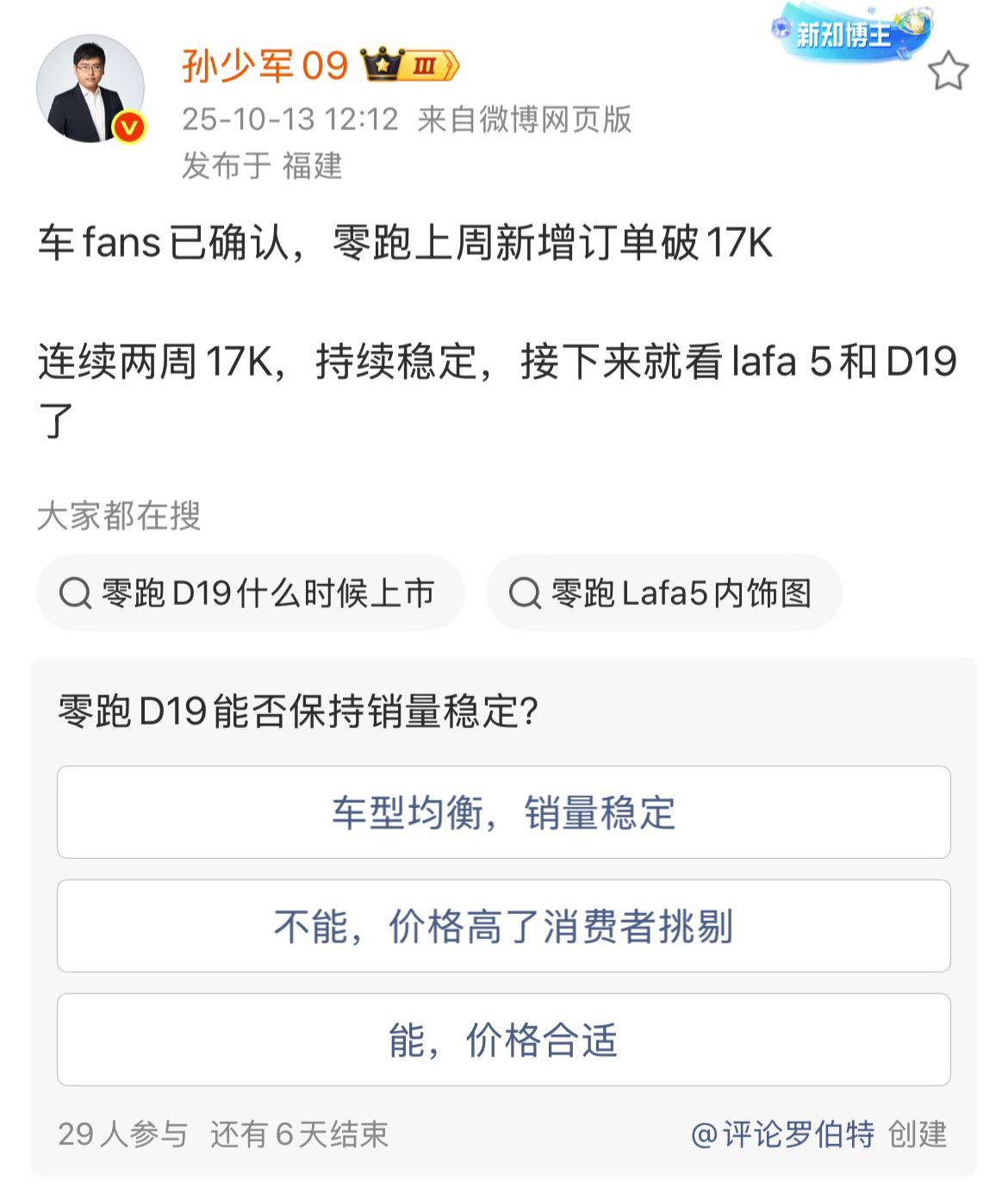
Task: Click the poll title 零跑D19能否保持销量稳定?
Action: point(298,712)
